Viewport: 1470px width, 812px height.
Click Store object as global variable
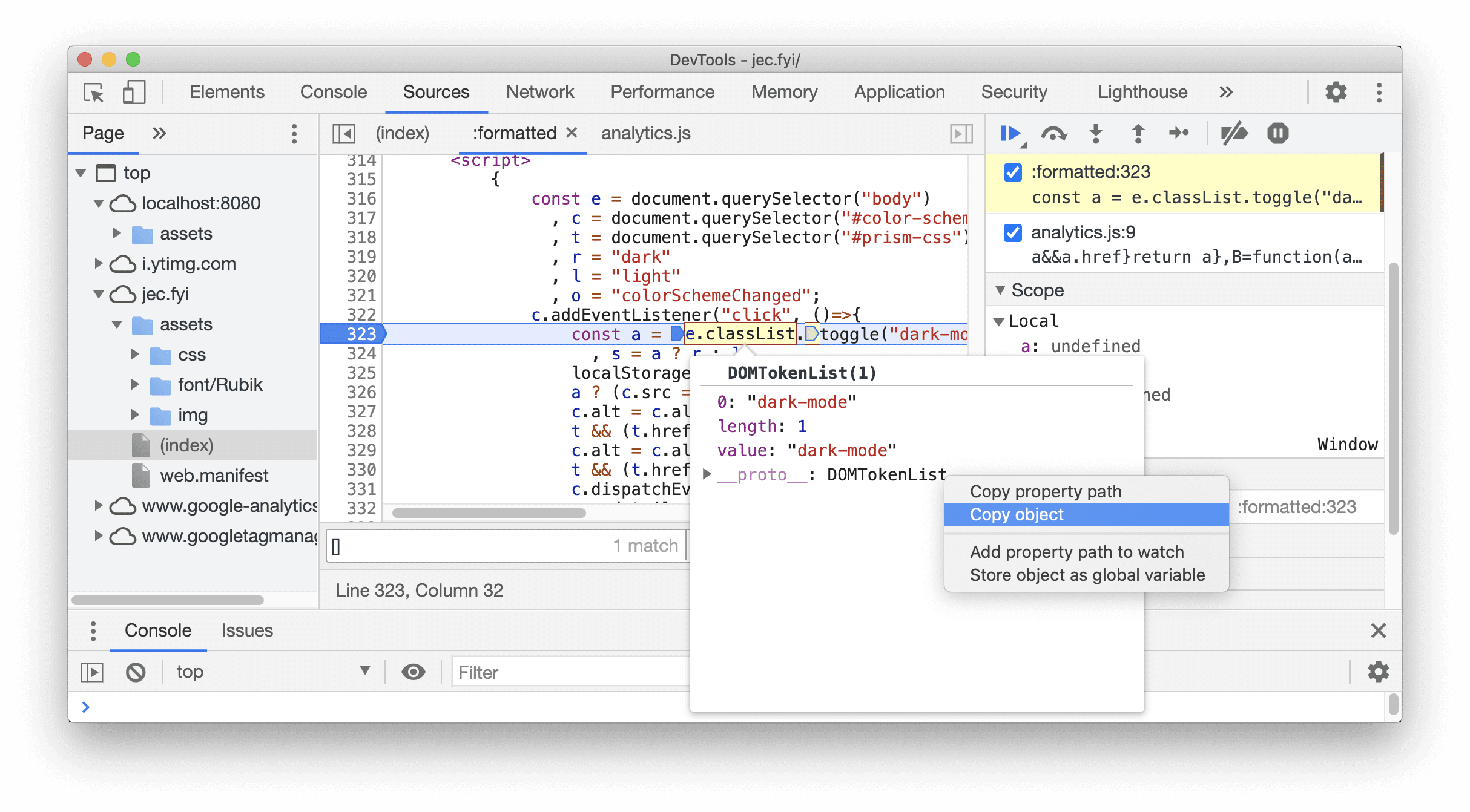tap(1086, 574)
